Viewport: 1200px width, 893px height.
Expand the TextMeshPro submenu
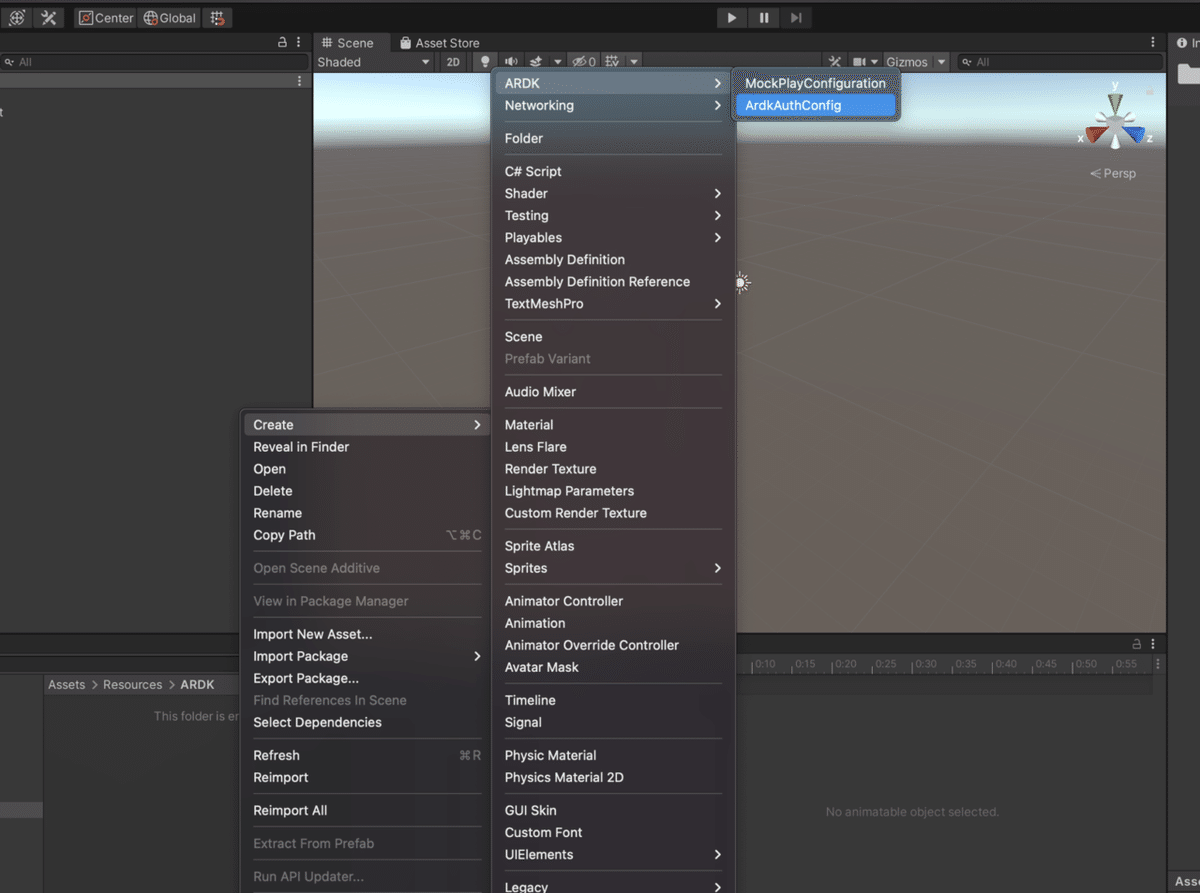click(x=613, y=303)
